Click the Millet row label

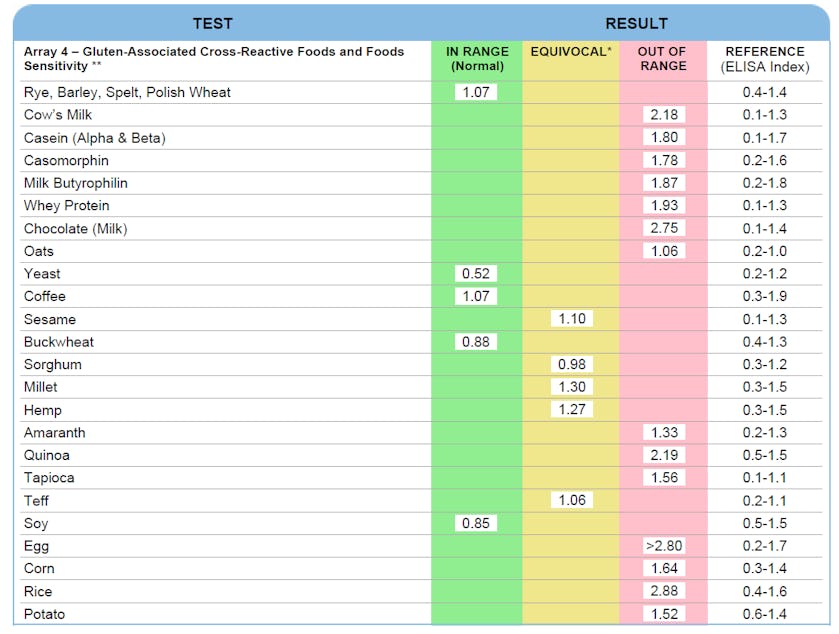[41, 387]
